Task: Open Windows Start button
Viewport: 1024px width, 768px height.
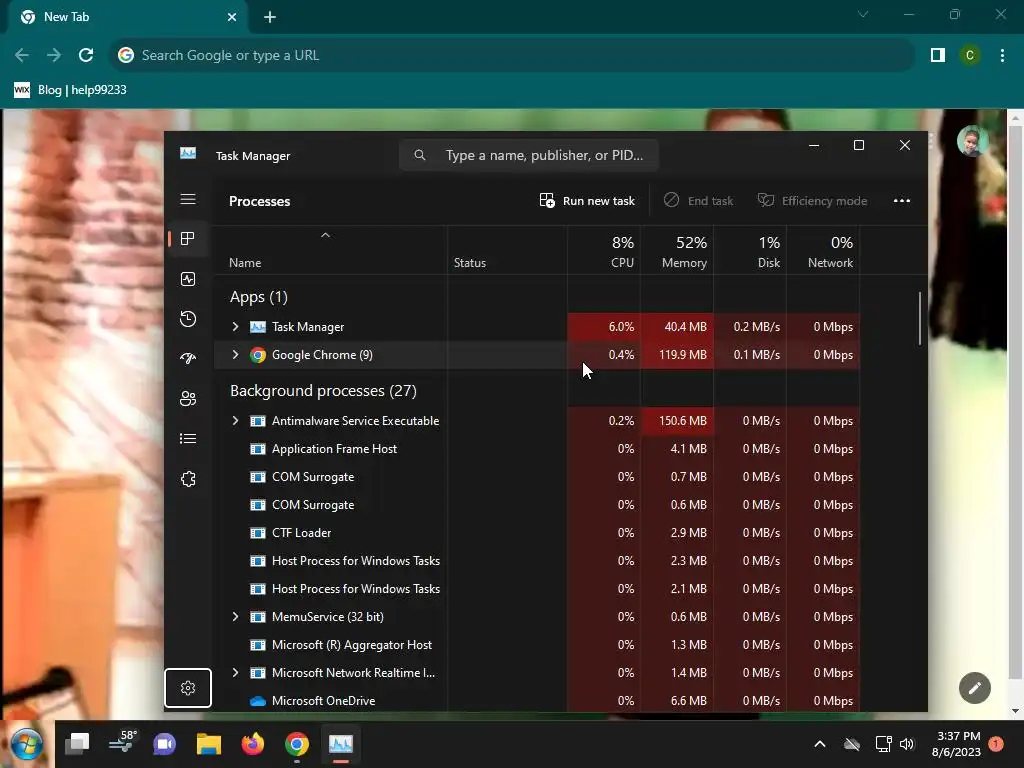Action: click(26, 744)
